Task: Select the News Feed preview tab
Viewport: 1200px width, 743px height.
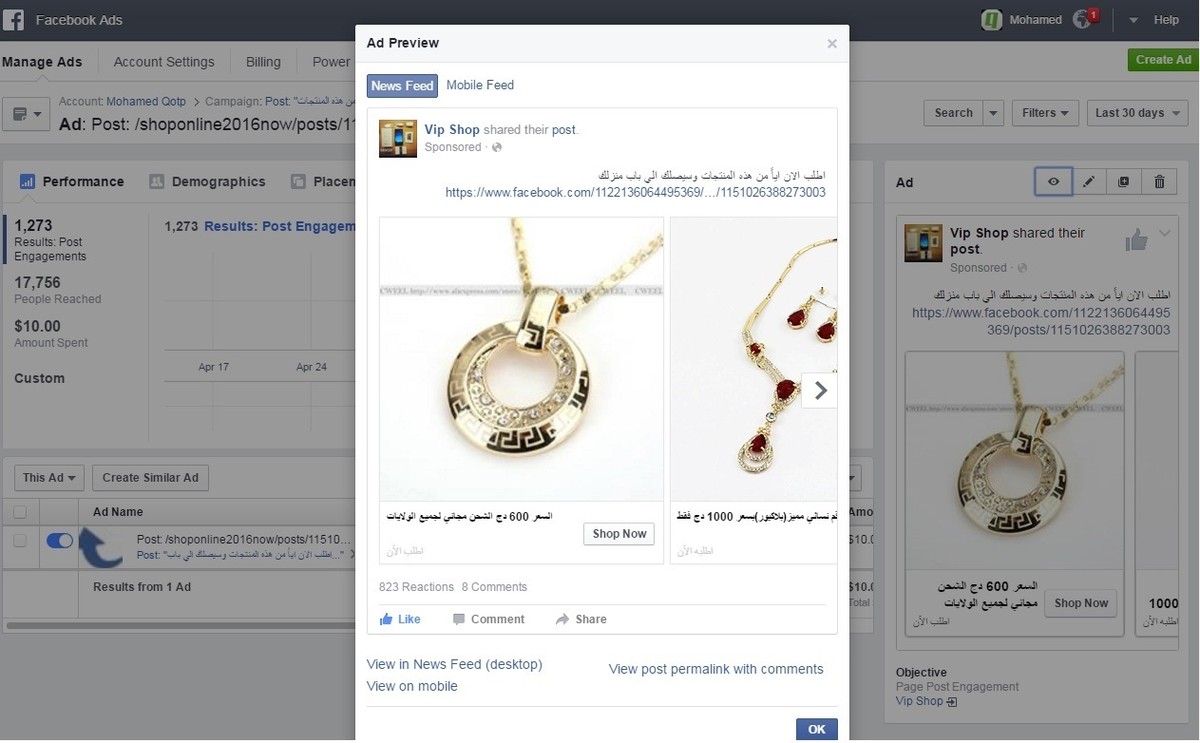Action: tap(402, 86)
